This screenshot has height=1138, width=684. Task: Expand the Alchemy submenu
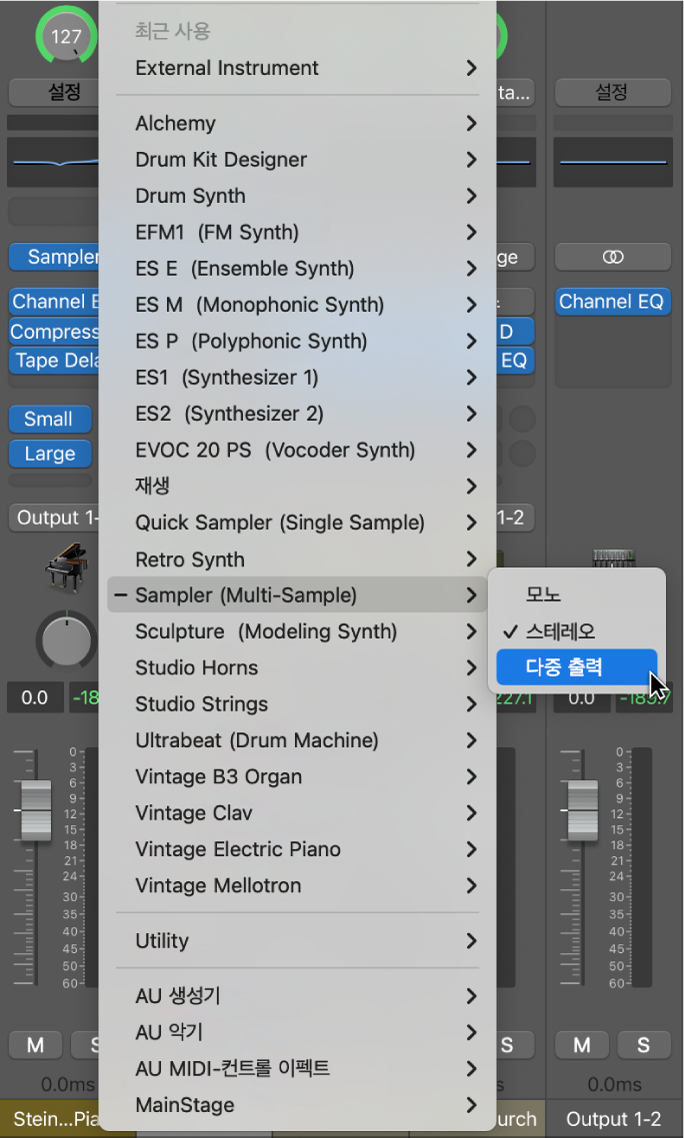click(471, 123)
